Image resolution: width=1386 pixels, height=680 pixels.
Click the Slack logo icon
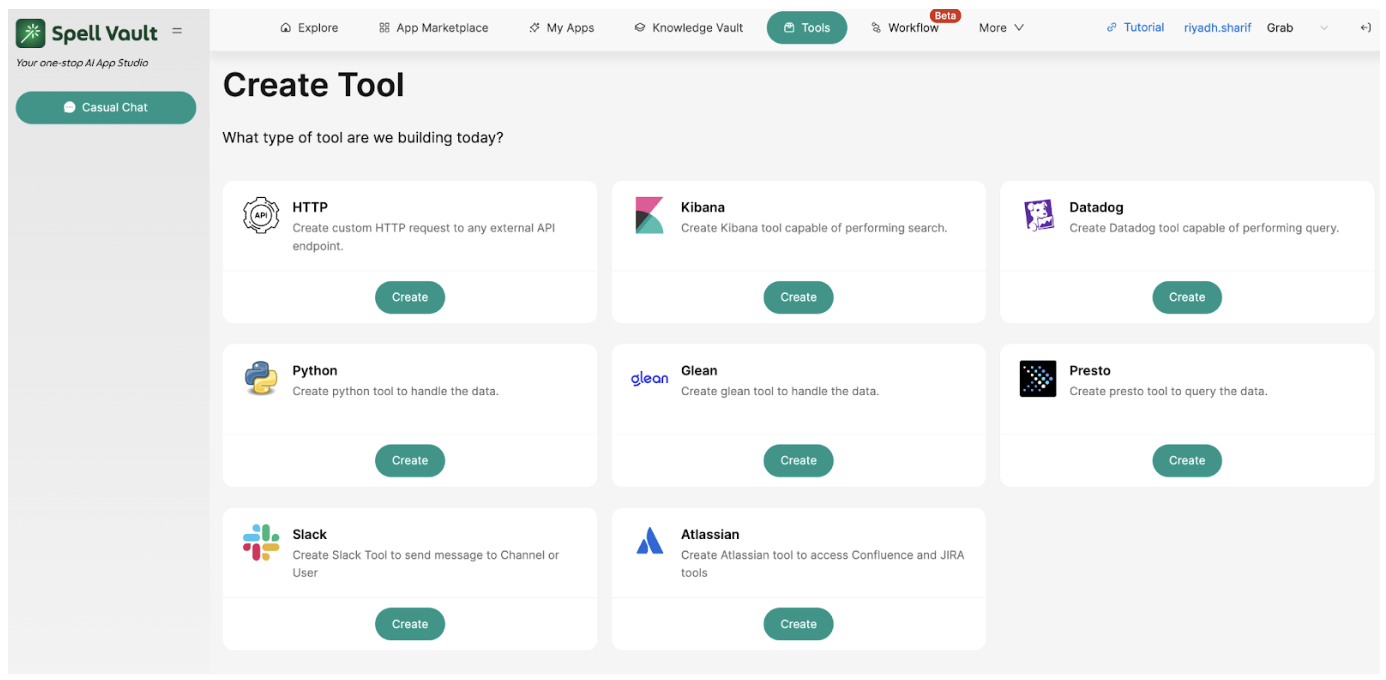261,542
